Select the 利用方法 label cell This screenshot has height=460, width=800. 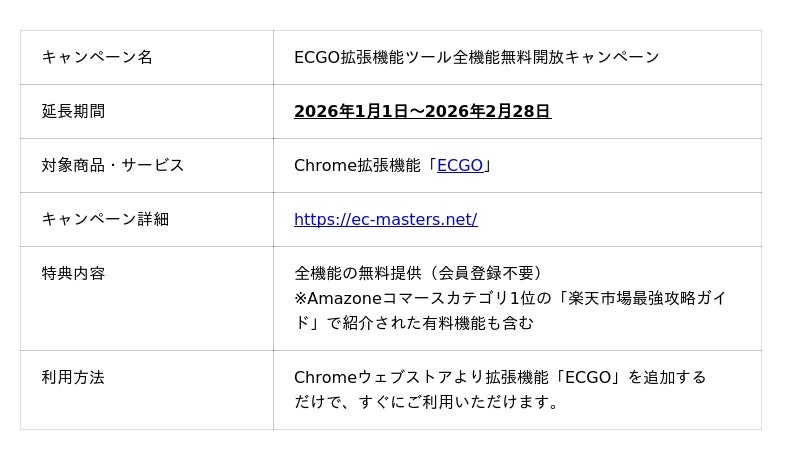(73, 378)
